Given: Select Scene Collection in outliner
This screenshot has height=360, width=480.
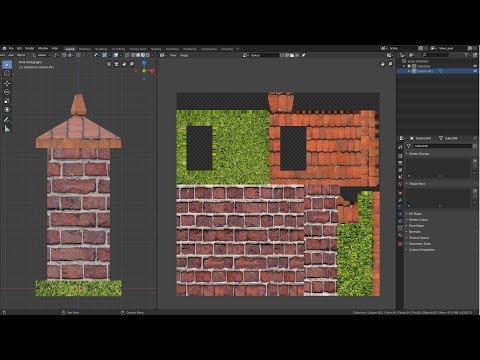Looking at the screenshot, I should 418,61.
